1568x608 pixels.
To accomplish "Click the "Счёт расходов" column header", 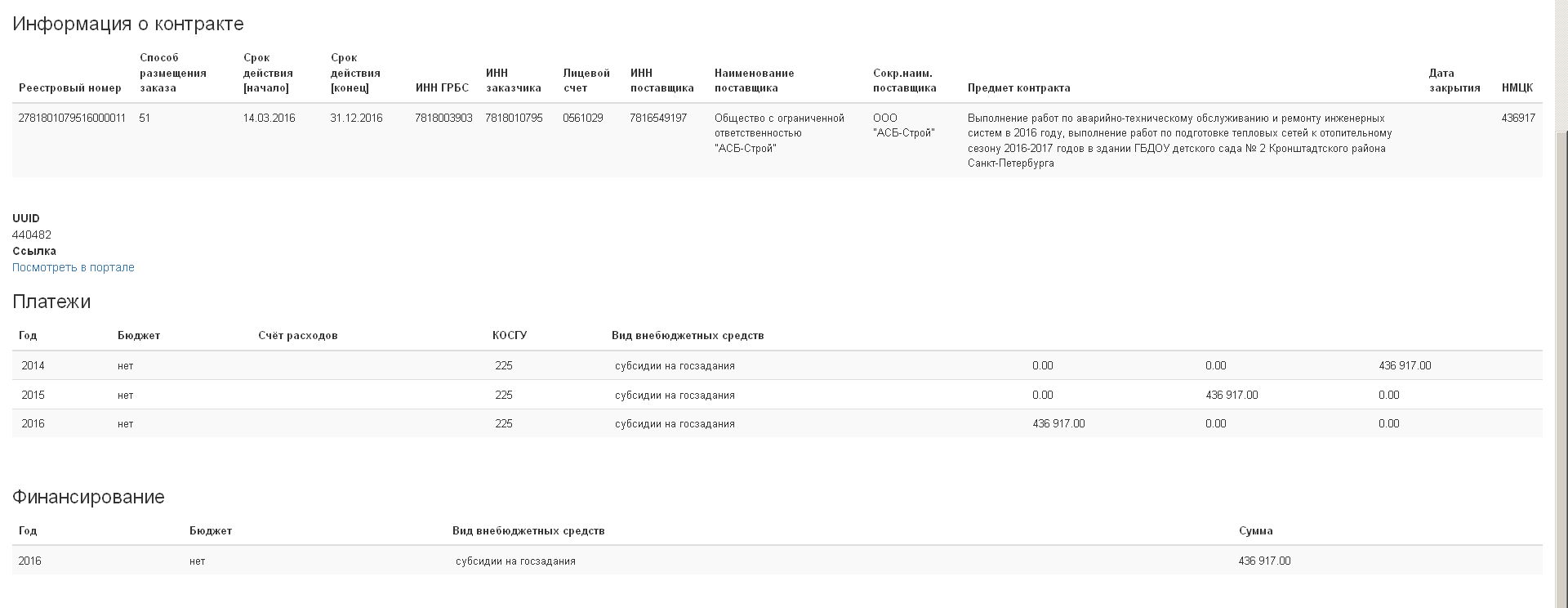I will 297,336.
